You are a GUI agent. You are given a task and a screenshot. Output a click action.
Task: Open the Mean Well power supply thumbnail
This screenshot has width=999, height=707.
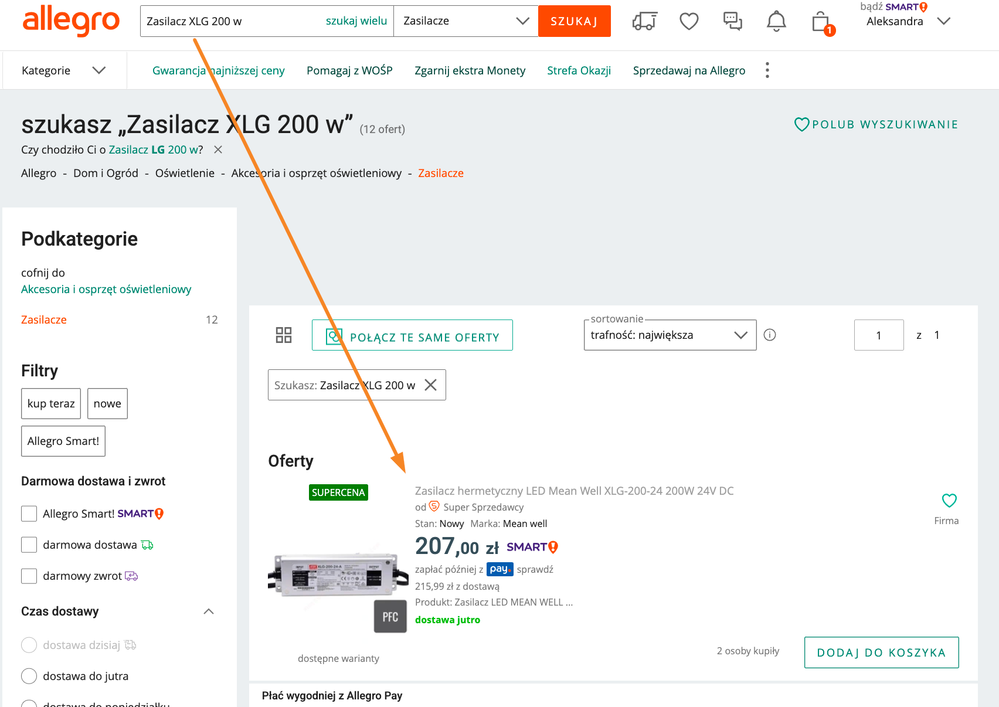(338, 574)
